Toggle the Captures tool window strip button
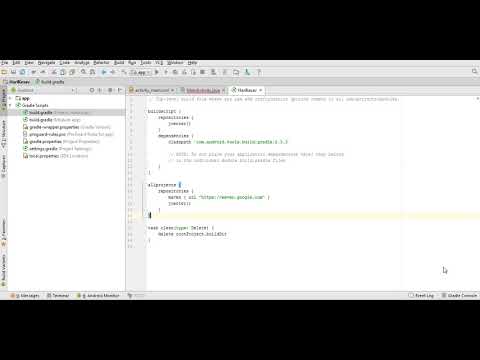The width and height of the screenshot is (480, 360). tap(4, 166)
